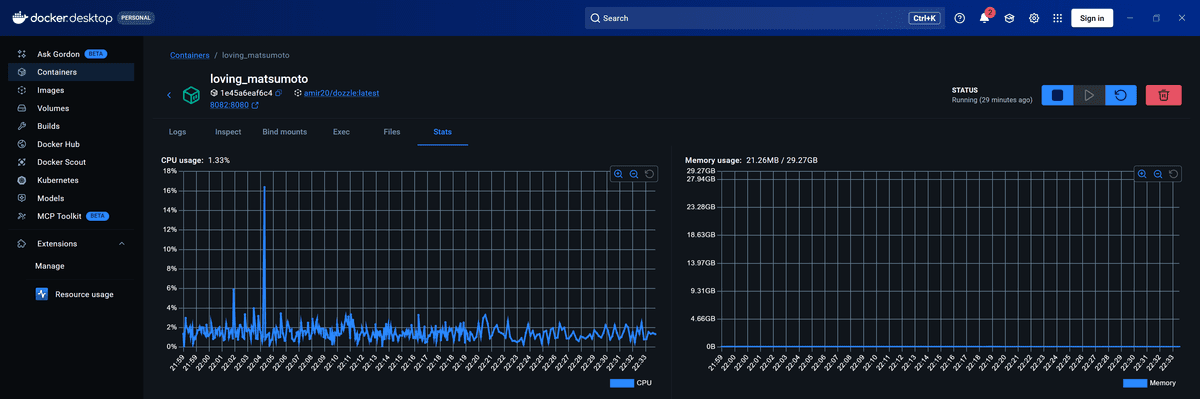Open Settings gear icon

point(1034,18)
